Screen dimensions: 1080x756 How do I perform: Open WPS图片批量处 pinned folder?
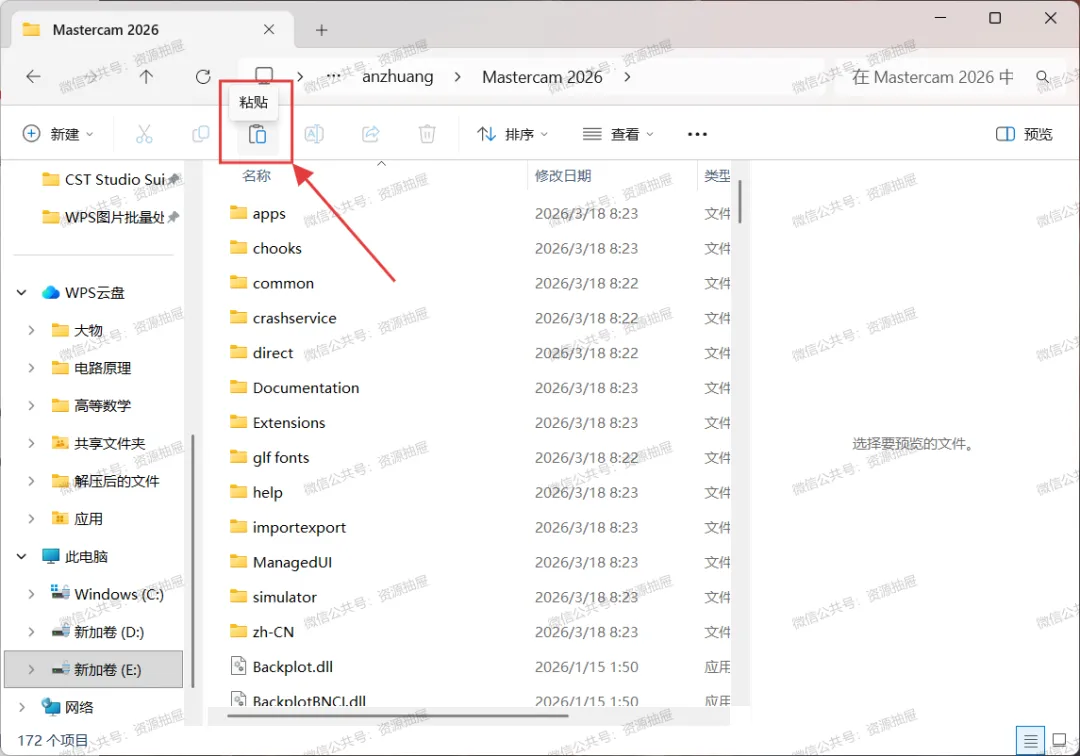click(x=110, y=218)
